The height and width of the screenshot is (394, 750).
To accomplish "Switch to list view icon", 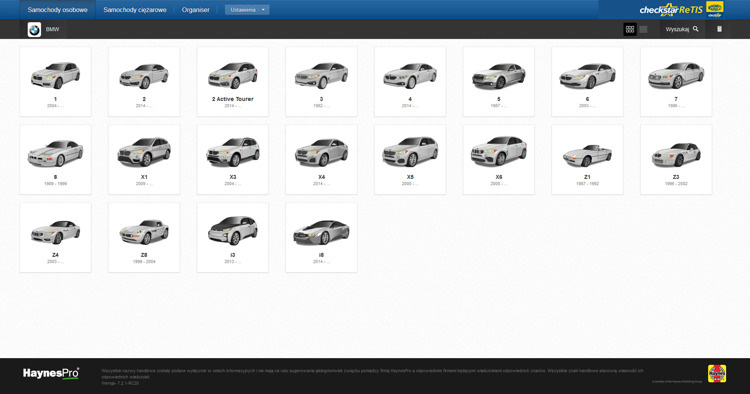I will [643, 29].
